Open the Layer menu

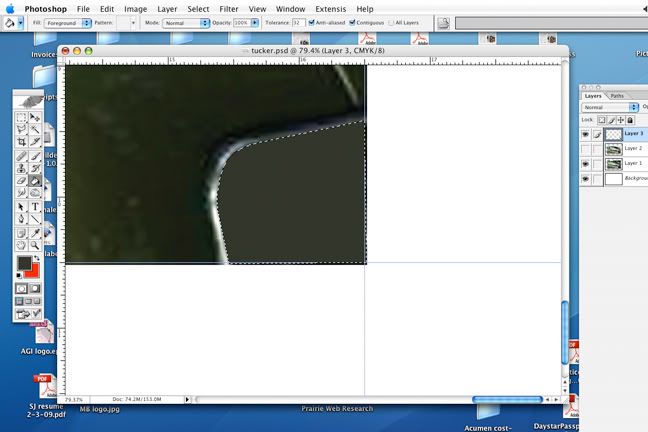point(167,9)
